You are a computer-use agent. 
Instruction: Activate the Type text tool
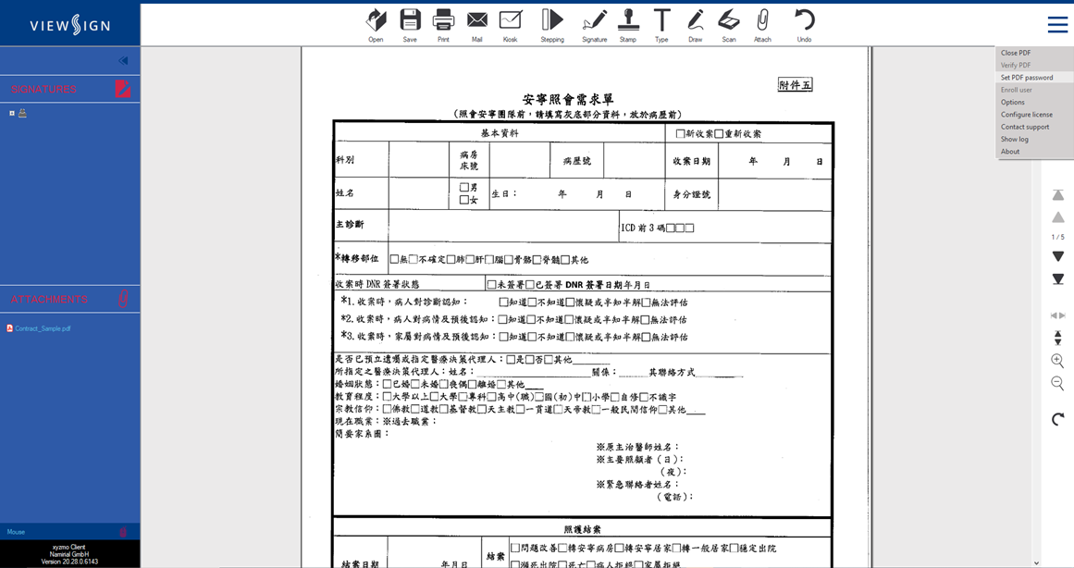(662, 25)
